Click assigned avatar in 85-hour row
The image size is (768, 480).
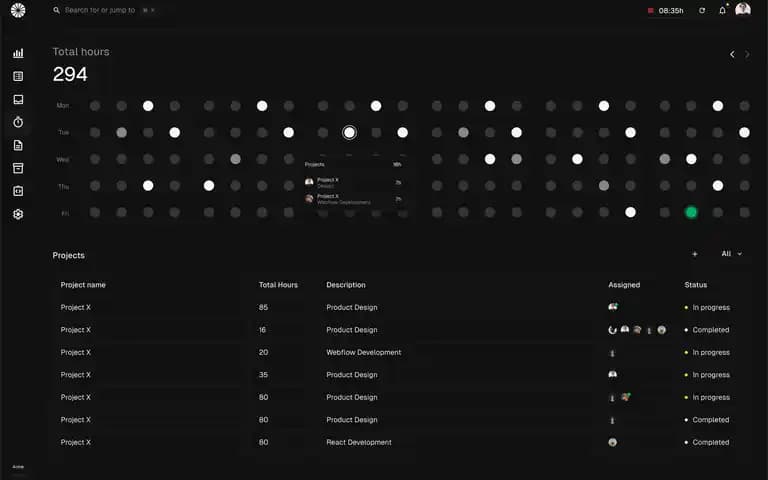[x=613, y=307]
